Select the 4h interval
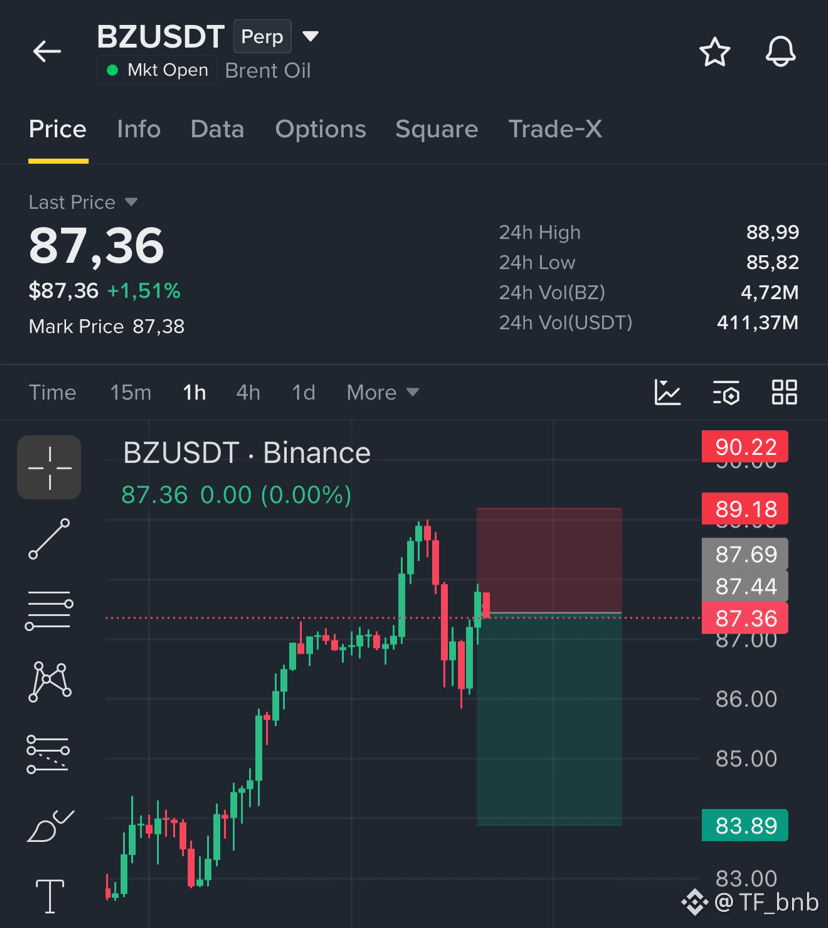The width and height of the screenshot is (828, 928). (248, 392)
